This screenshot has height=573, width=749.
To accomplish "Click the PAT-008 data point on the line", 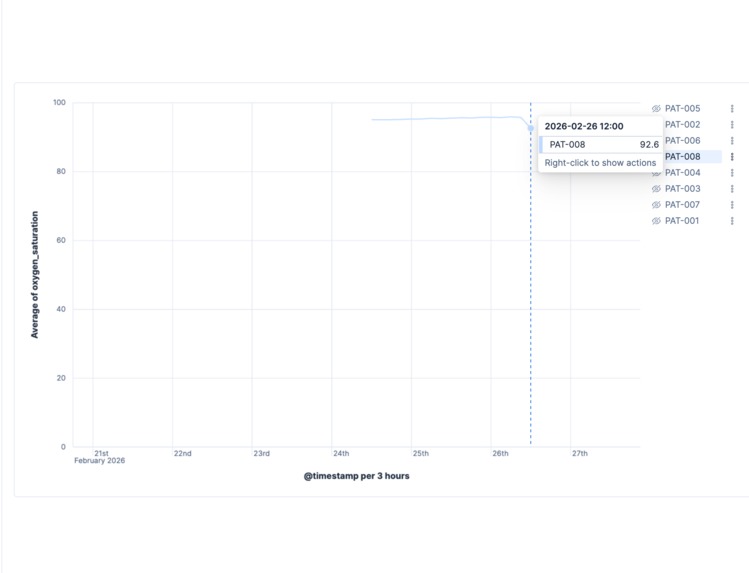I will (x=531, y=128).
